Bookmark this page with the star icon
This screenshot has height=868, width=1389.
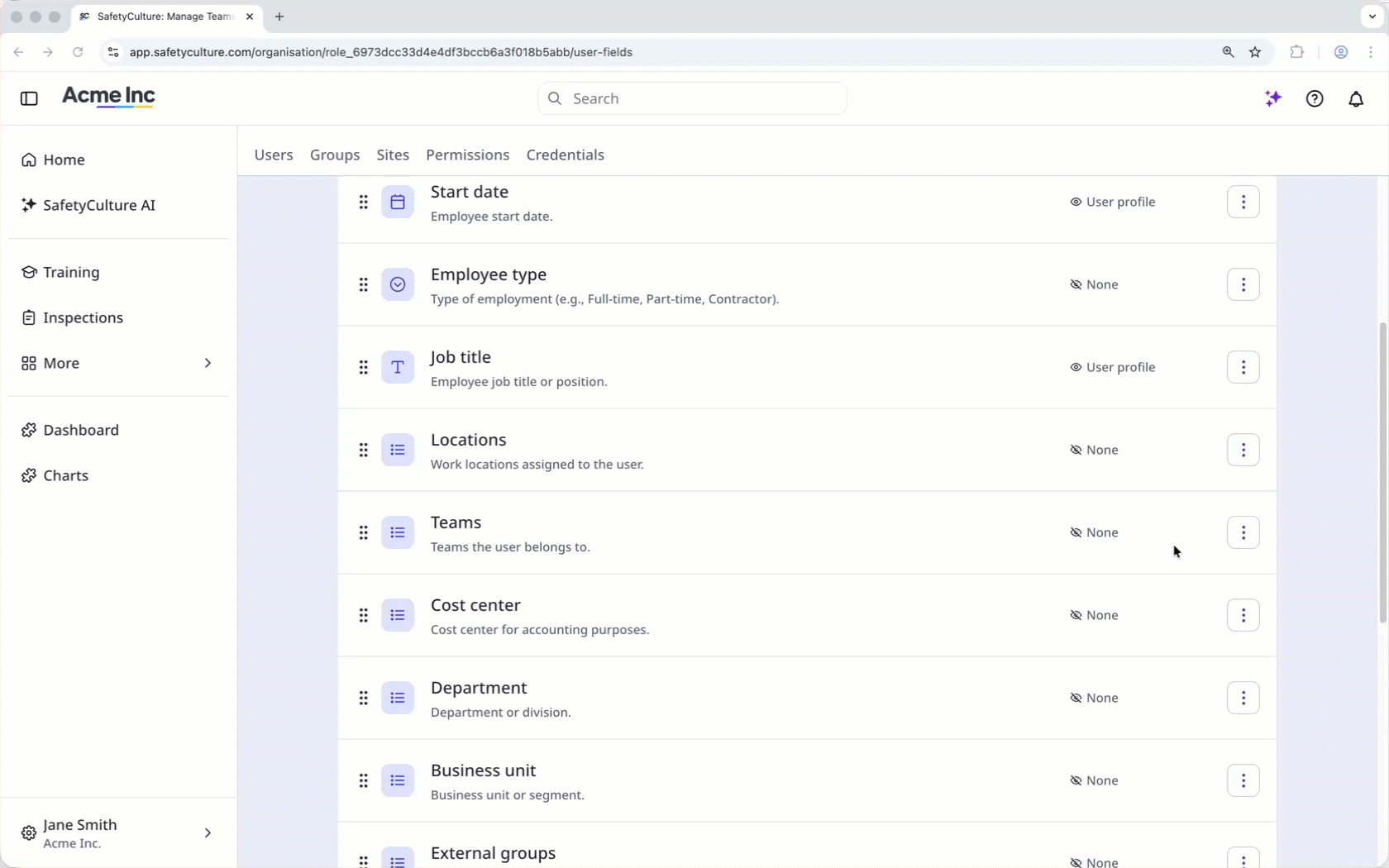click(x=1255, y=52)
